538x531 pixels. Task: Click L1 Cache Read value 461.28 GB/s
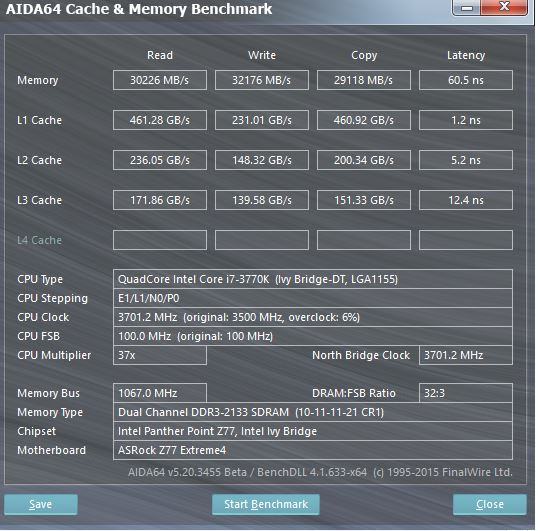pyautogui.click(x=160, y=120)
